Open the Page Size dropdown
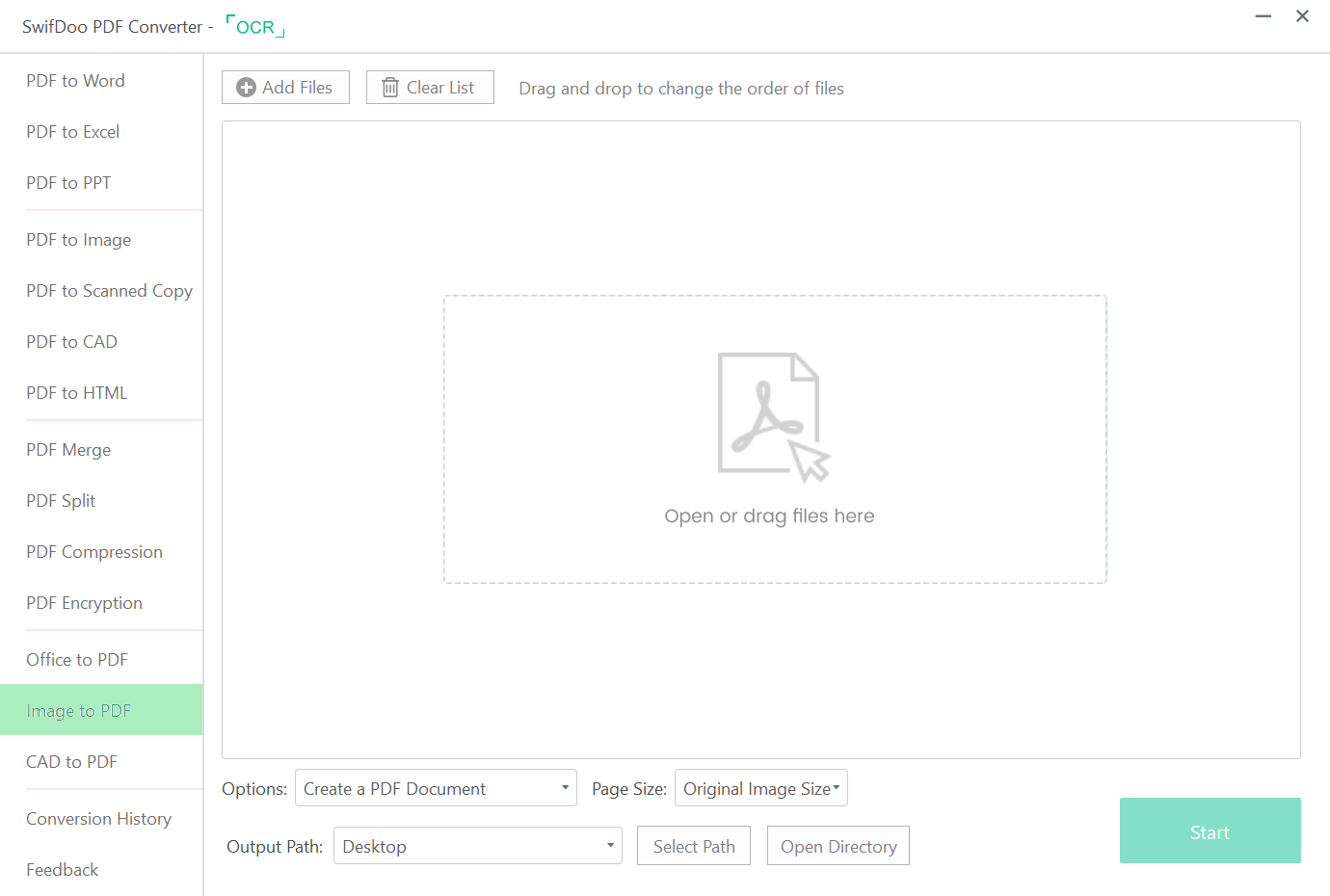1330x896 pixels. coord(761,788)
